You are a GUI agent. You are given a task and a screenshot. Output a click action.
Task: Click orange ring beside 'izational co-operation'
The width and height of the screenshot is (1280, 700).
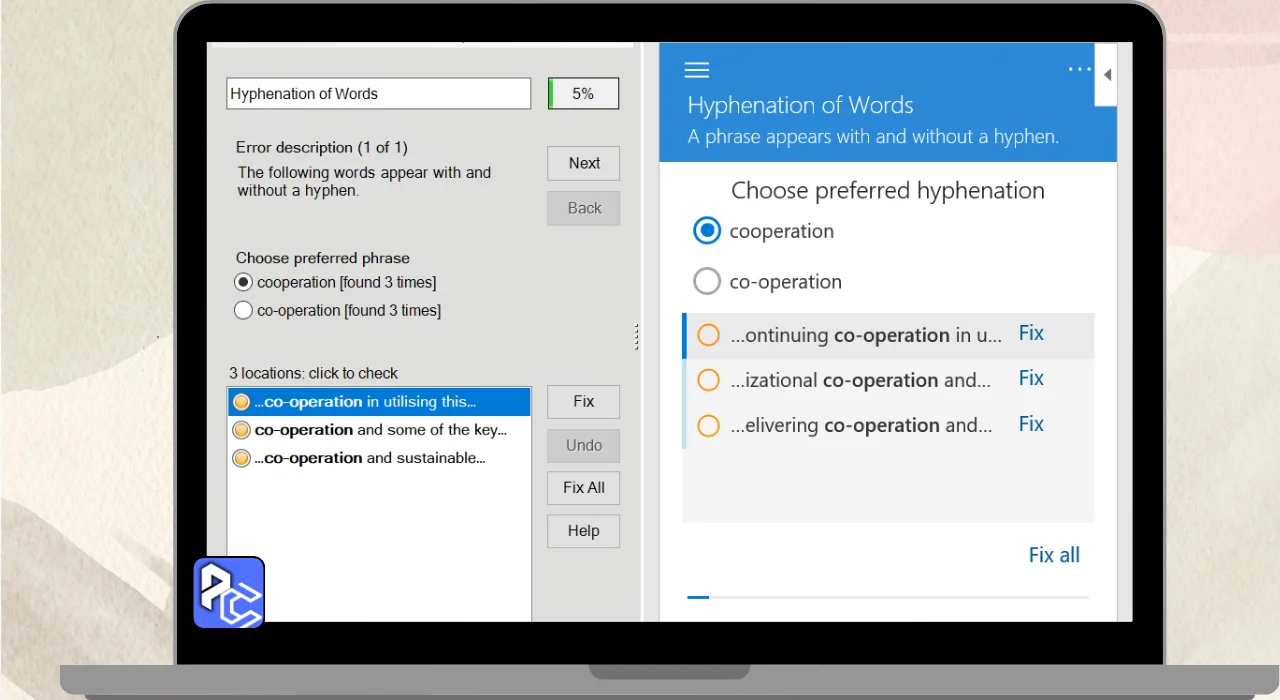pyautogui.click(x=708, y=380)
